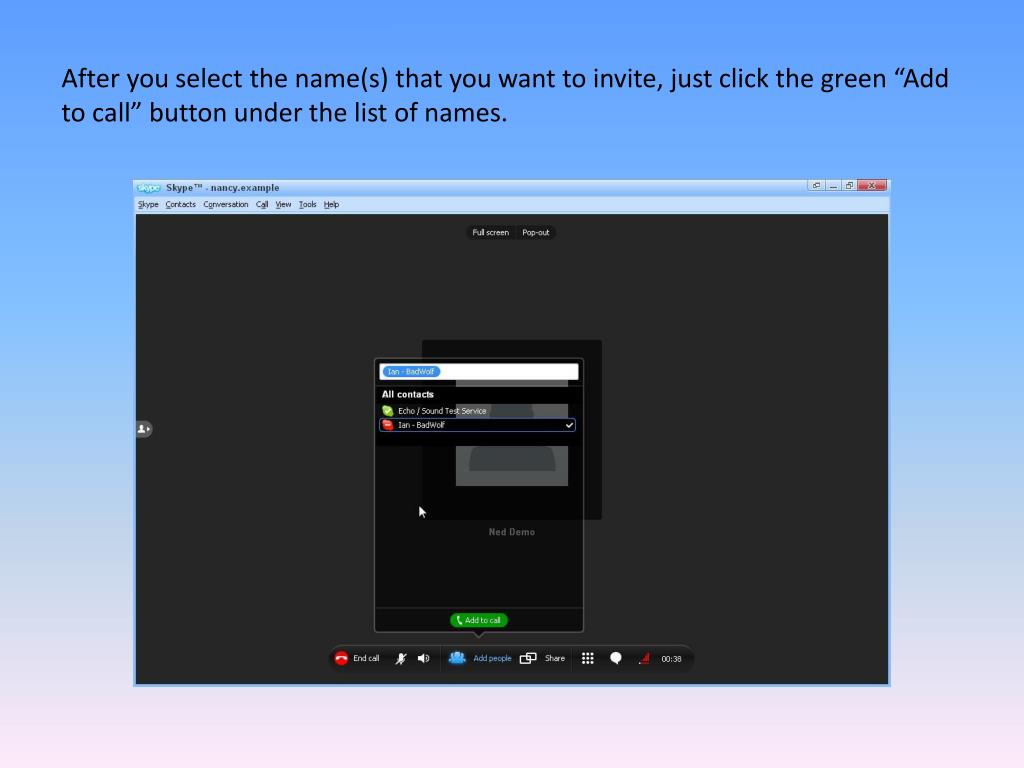Open the Tools menu

click(308, 204)
